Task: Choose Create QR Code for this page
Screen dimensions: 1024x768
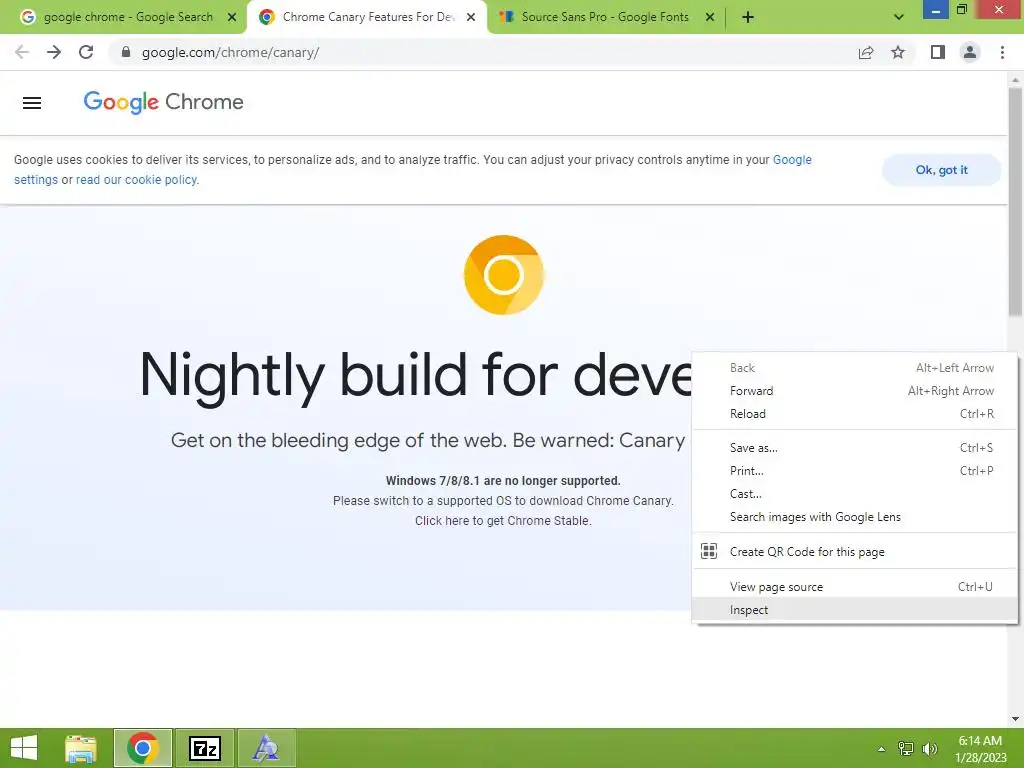Action: point(854,551)
